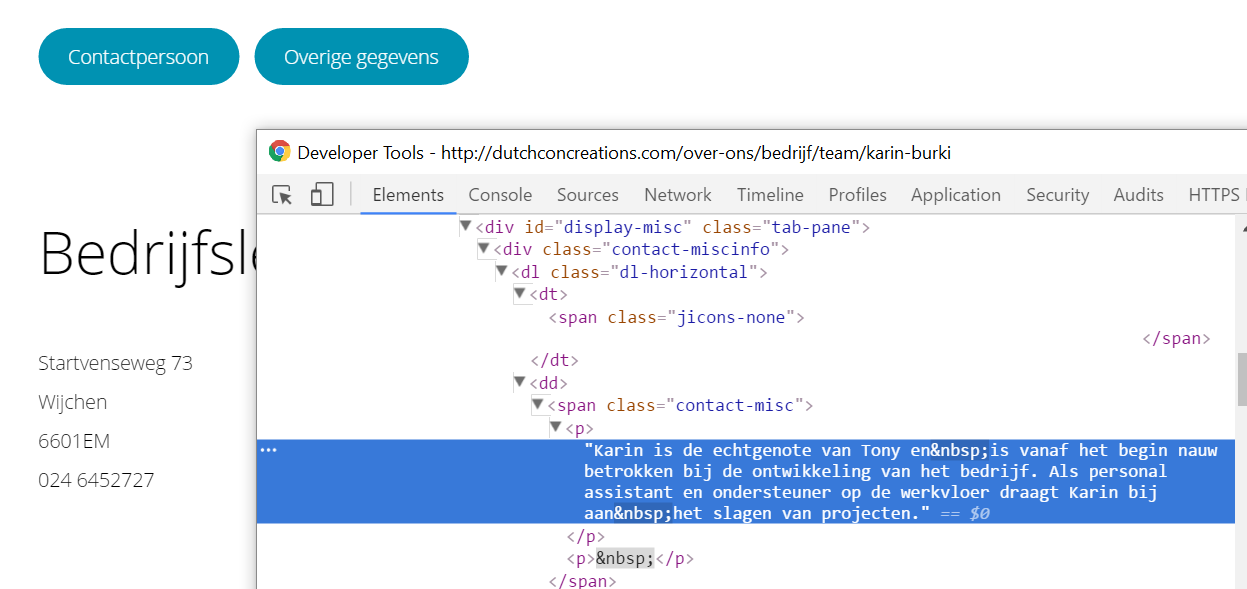The height and width of the screenshot is (589, 1247).
Task: Open the Profiles tab
Action: (857, 195)
